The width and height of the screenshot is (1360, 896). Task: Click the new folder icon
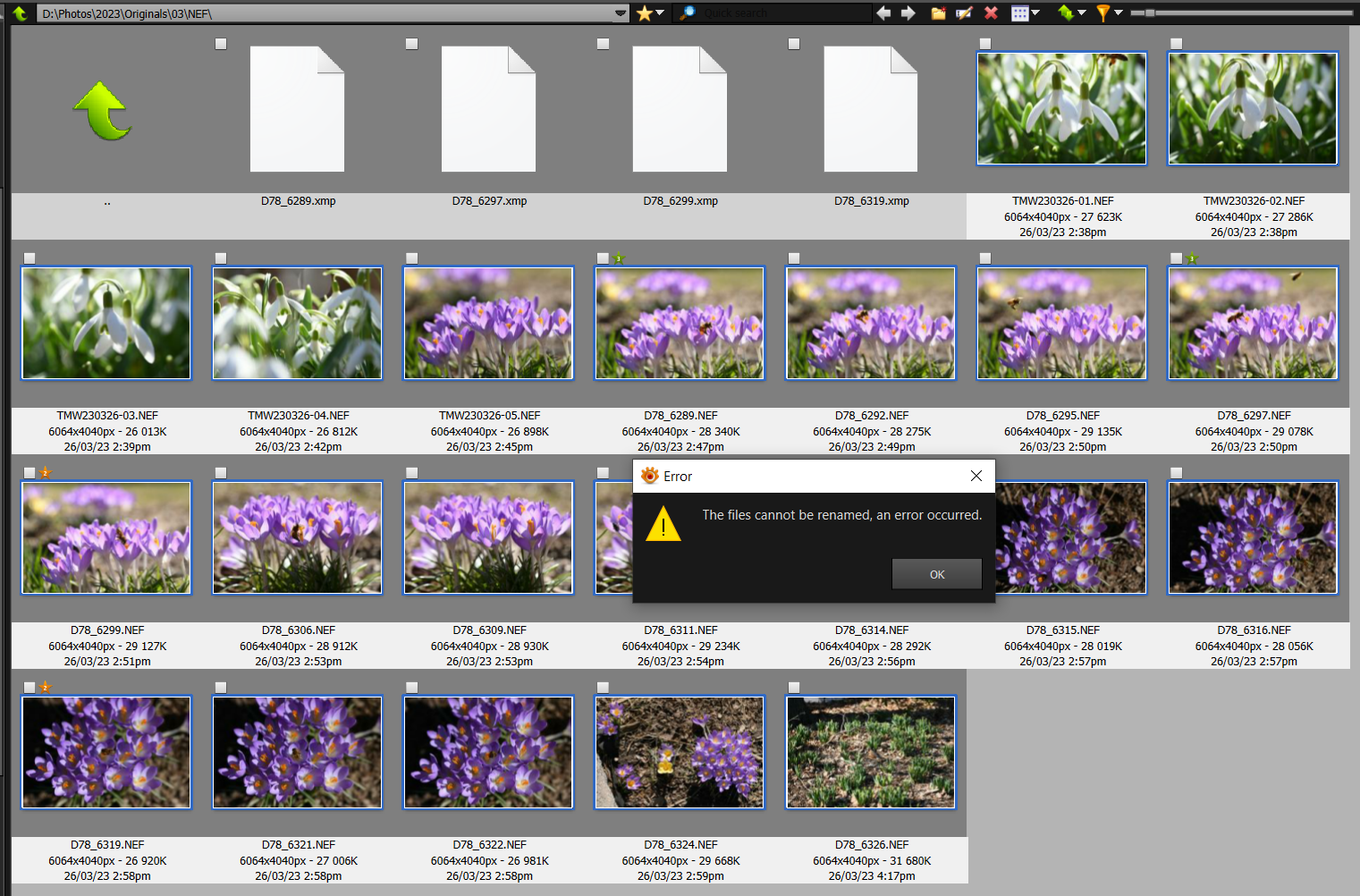coord(938,13)
